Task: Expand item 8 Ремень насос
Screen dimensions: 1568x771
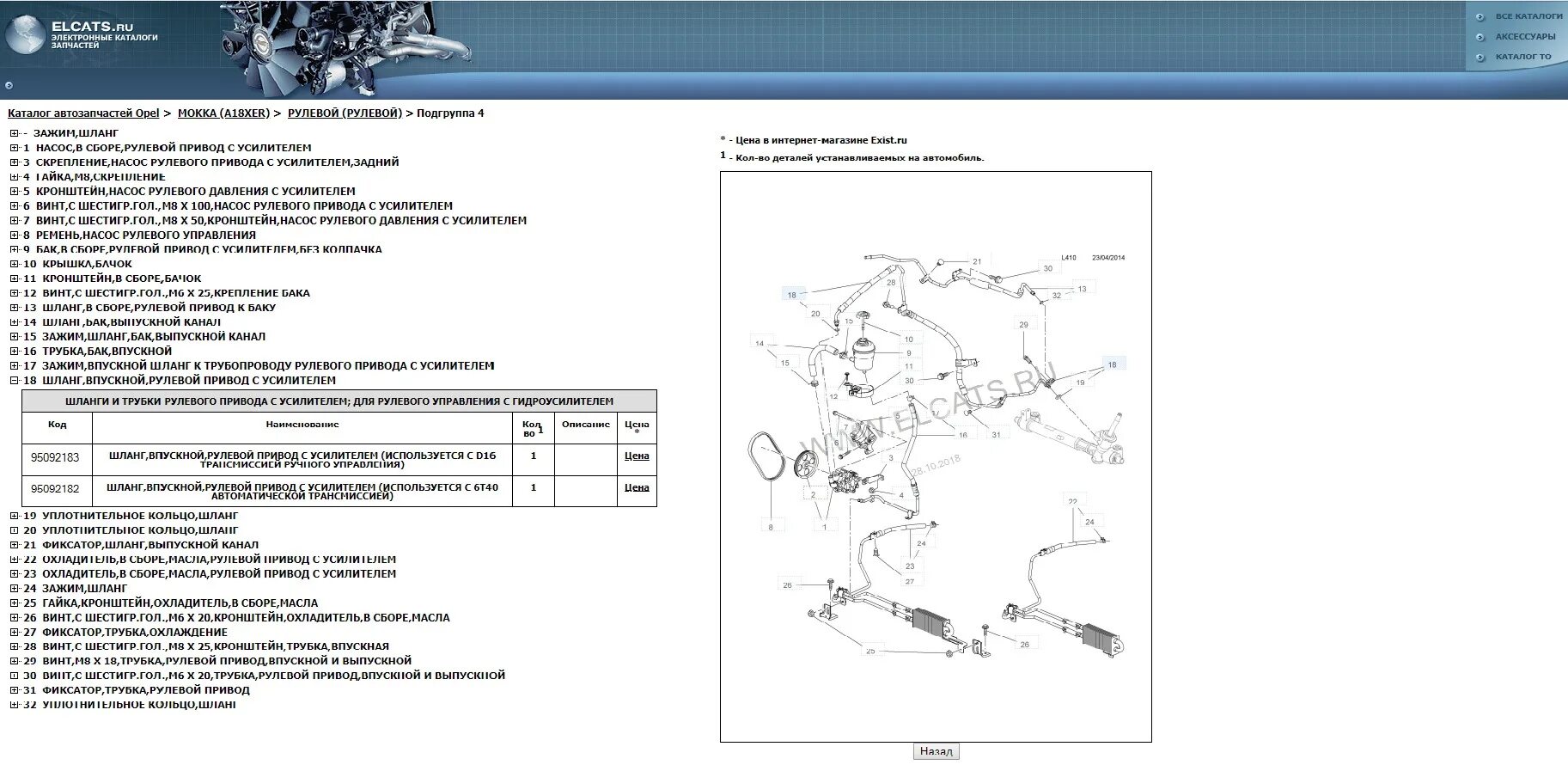Action: click(x=14, y=236)
